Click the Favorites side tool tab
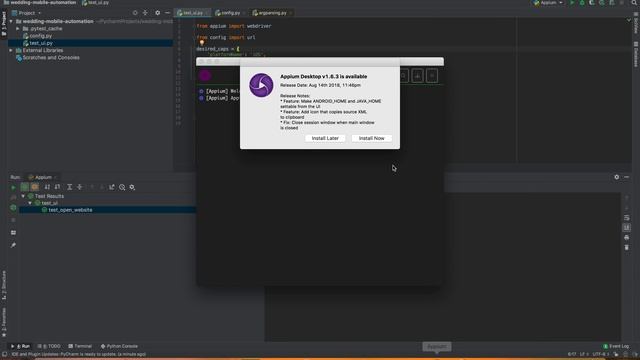 pyautogui.click(x=4, y=322)
